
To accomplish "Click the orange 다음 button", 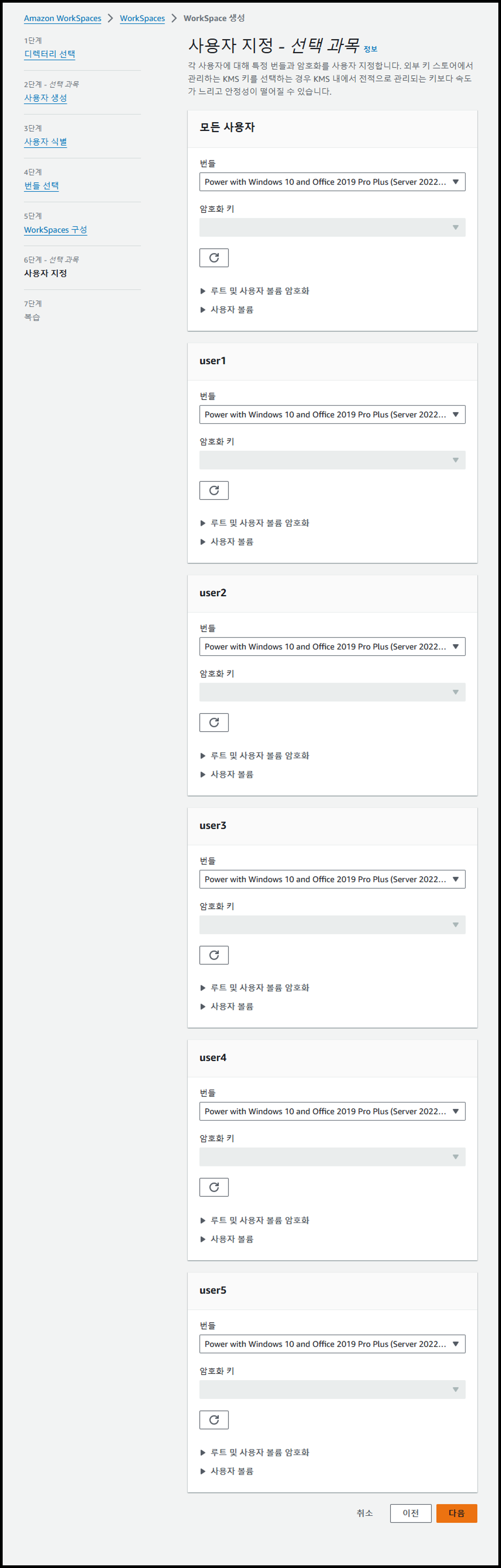I will [x=457, y=1513].
